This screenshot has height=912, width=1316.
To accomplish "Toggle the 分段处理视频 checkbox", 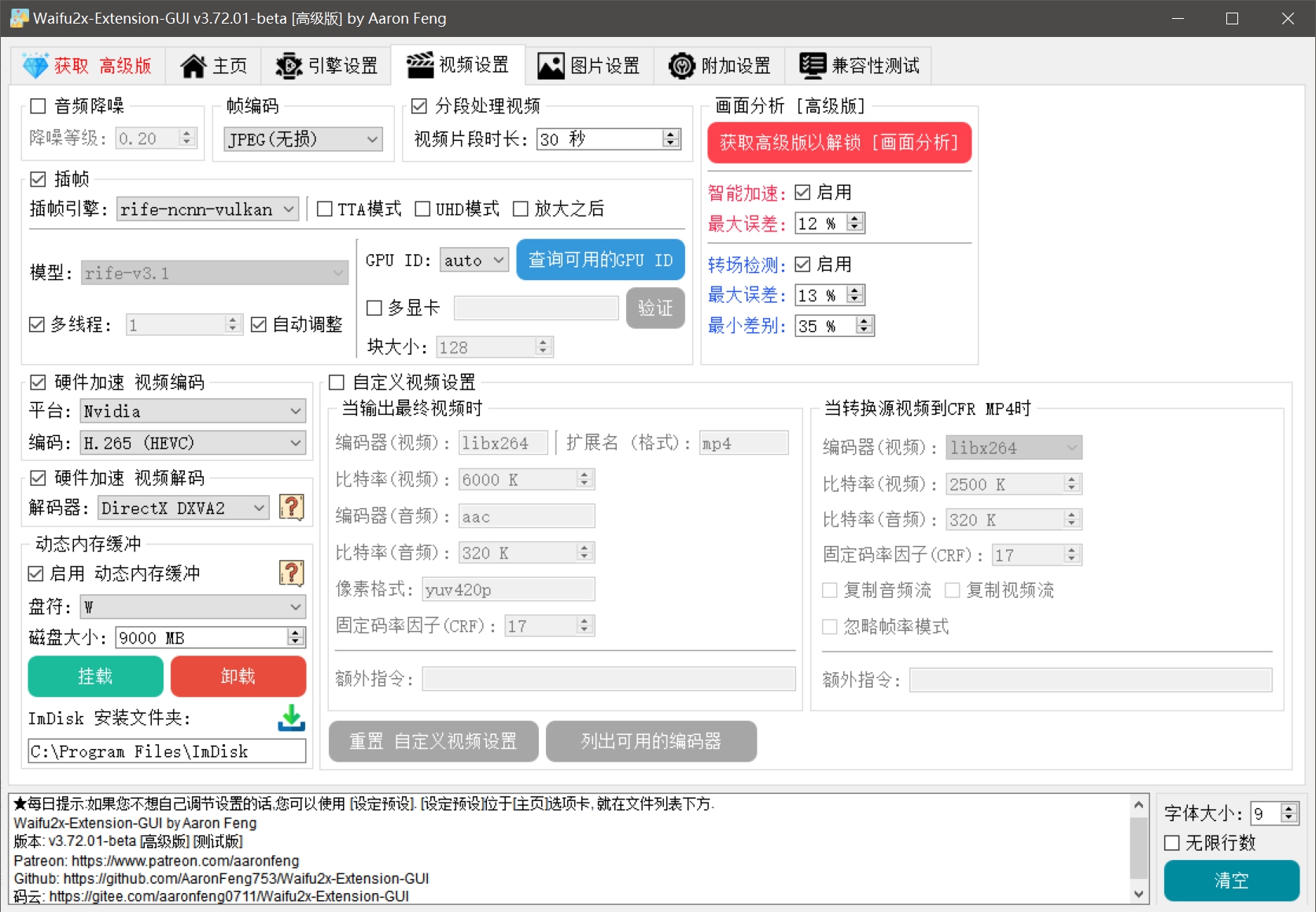I will tap(419, 105).
